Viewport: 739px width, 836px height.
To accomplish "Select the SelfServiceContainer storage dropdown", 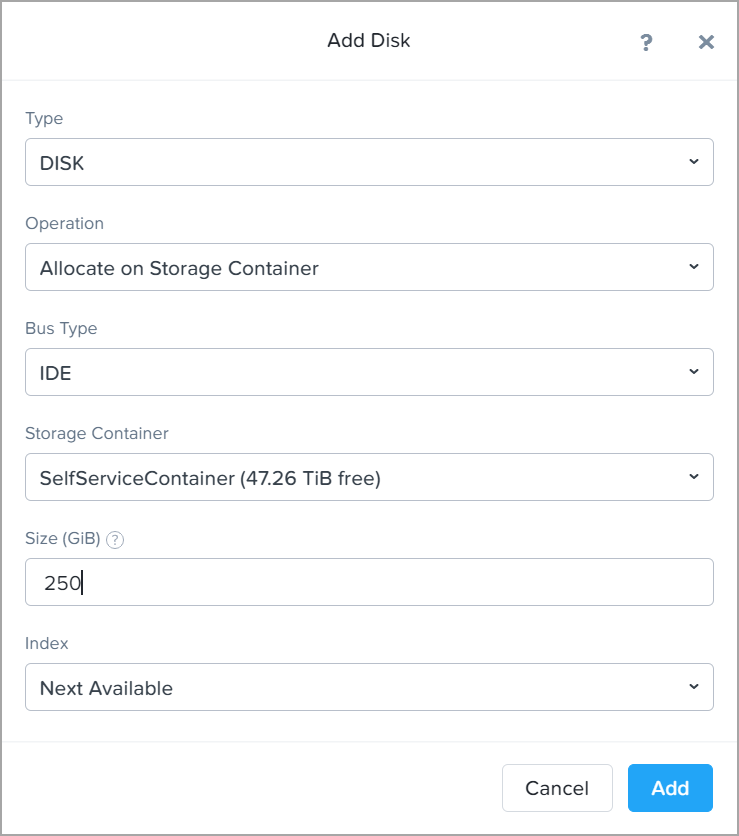I will 369,477.
